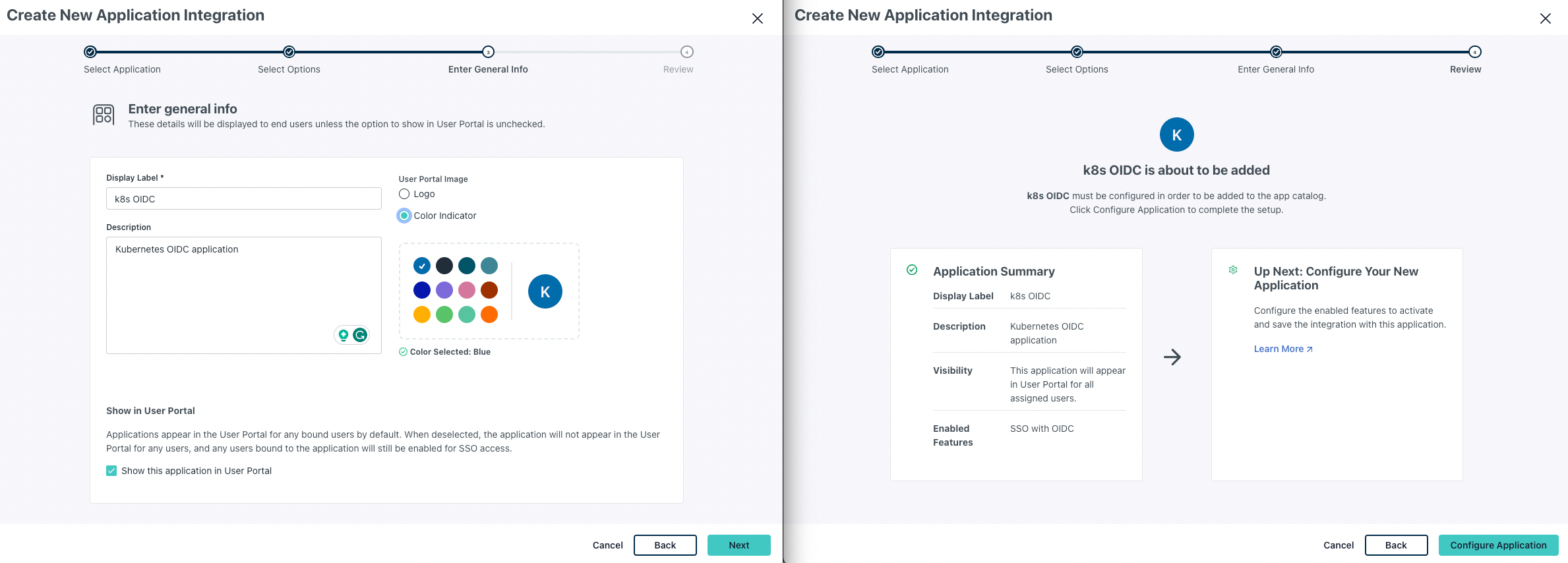Select the Color Indicator radio option
Screen dimensions: 1568x563
[x=404, y=216]
